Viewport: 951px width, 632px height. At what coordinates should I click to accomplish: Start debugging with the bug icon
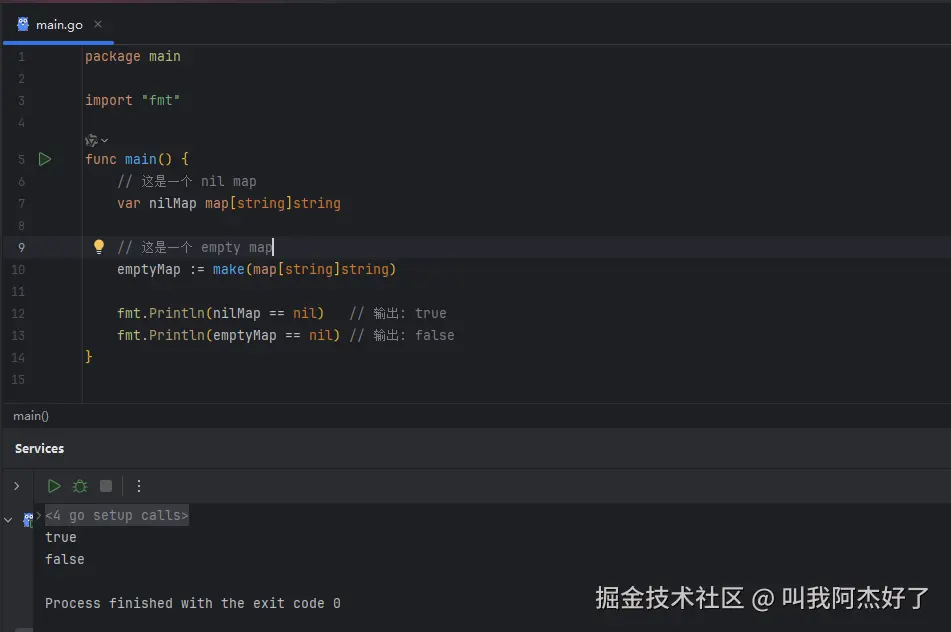coord(80,486)
